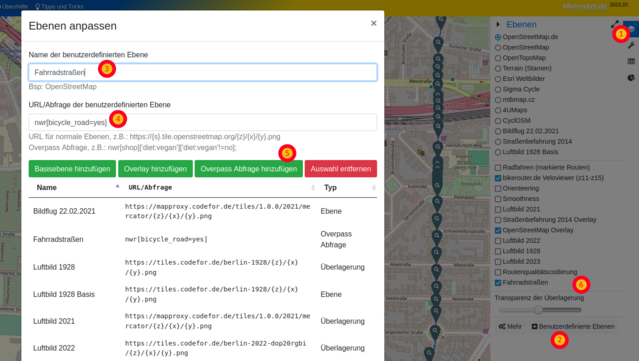Enable Orienteering overlay

(x=498, y=189)
